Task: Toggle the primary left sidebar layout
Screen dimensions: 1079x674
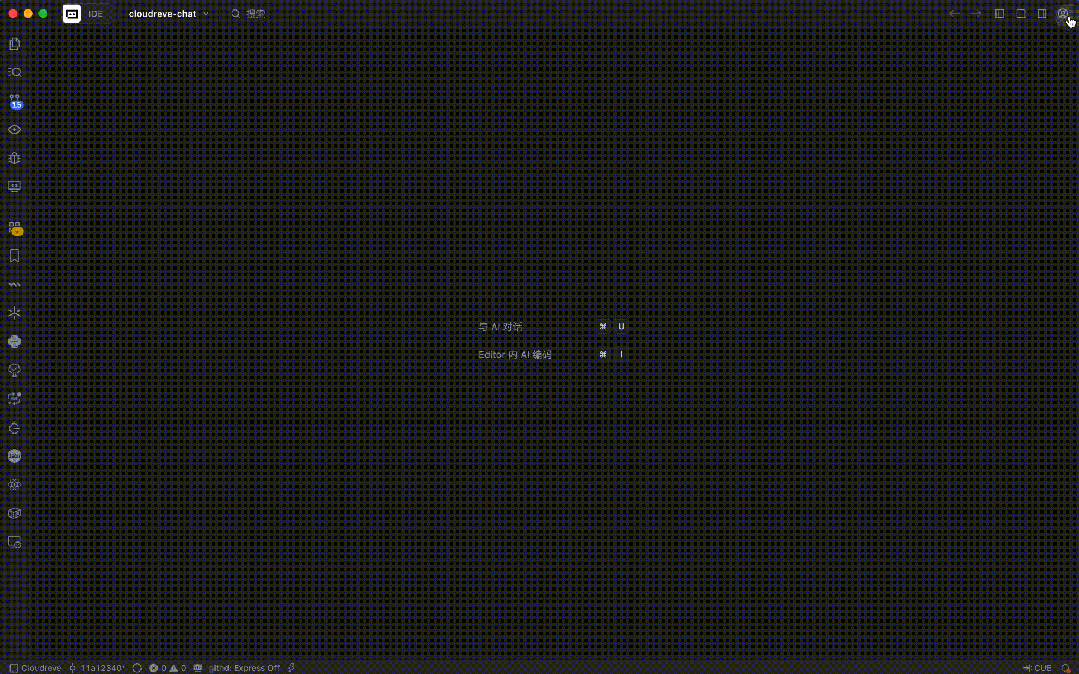Action: coord(1000,14)
